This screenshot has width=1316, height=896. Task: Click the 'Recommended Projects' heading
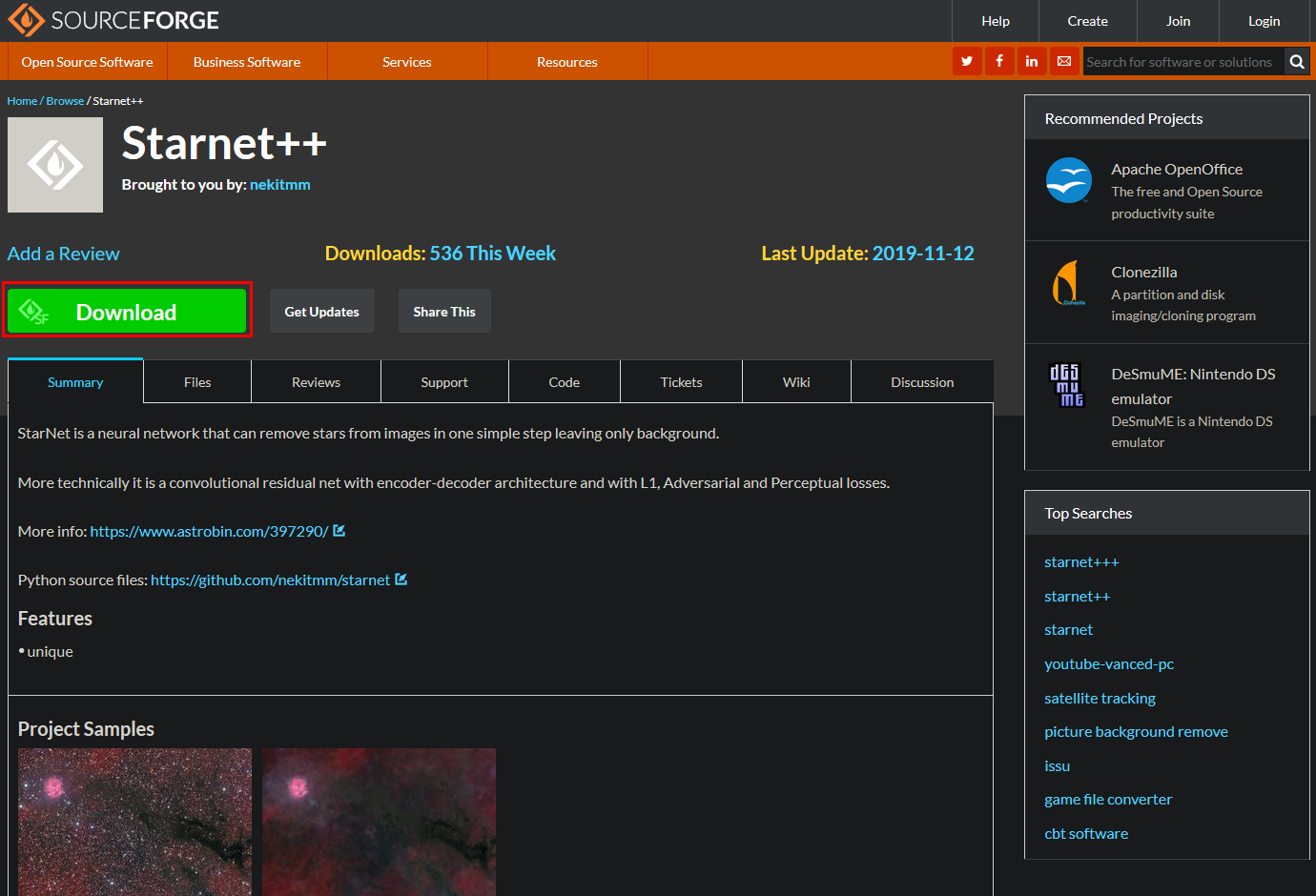1123,119
